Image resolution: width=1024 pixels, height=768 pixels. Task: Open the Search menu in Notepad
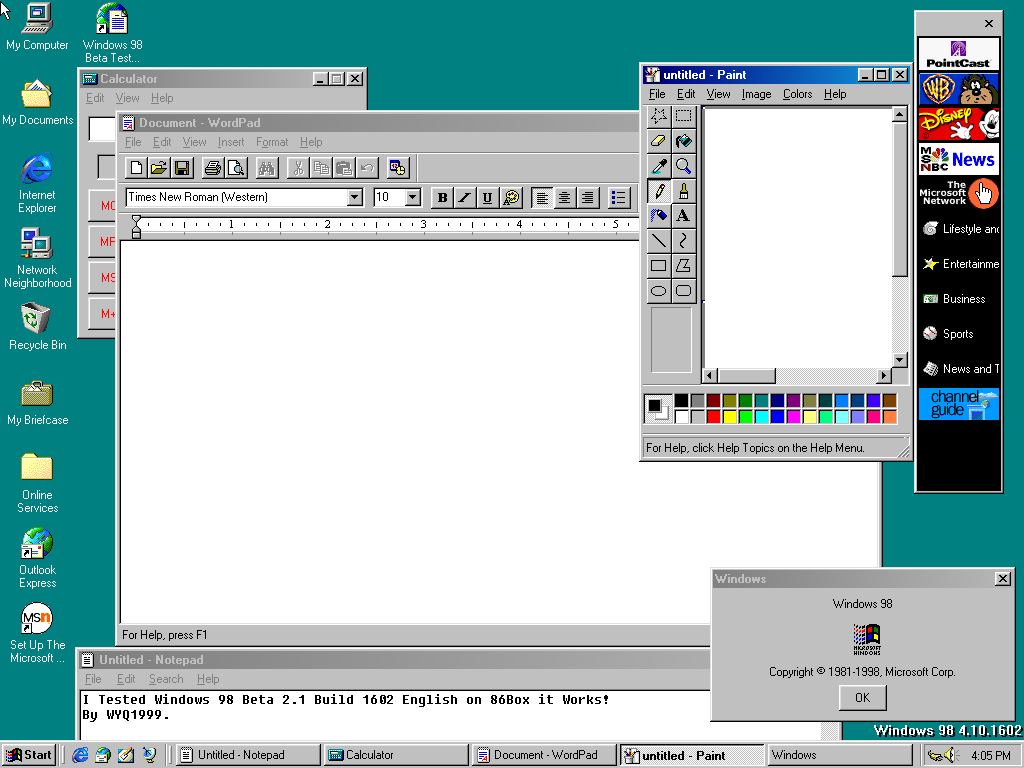coord(166,679)
